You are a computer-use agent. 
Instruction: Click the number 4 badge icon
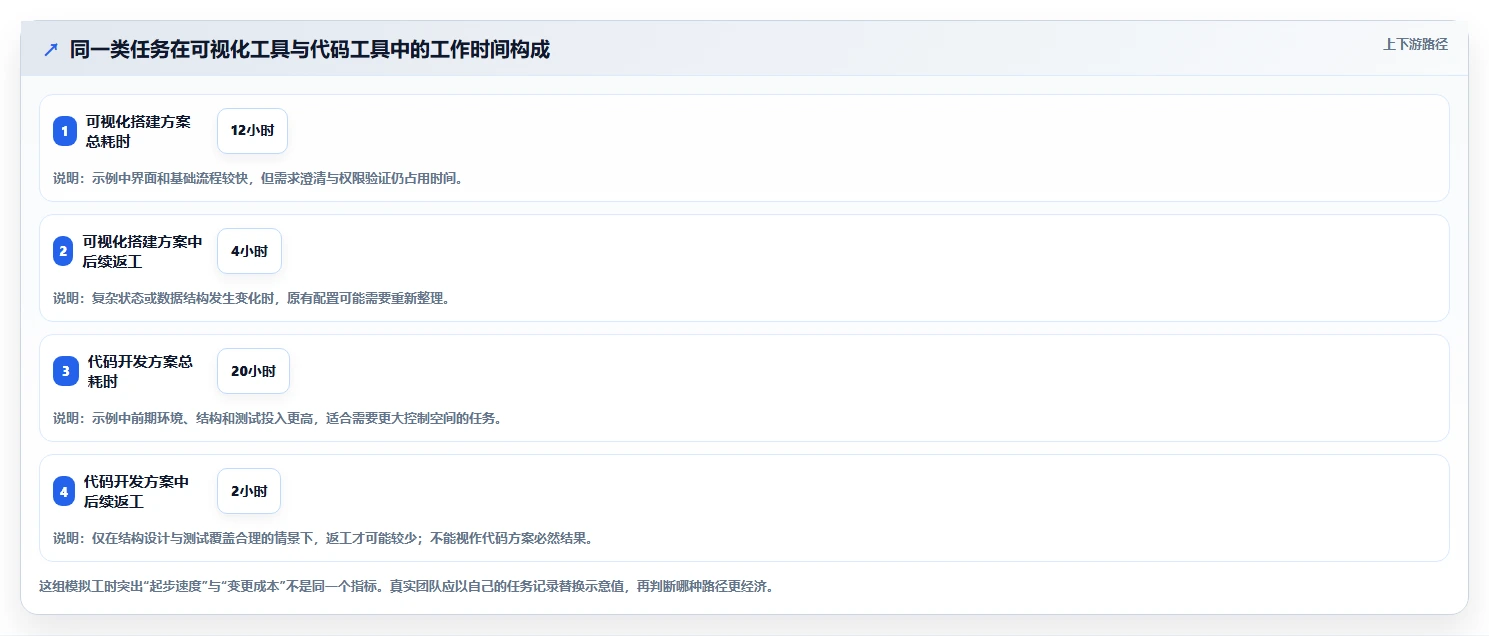coord(64,491)
